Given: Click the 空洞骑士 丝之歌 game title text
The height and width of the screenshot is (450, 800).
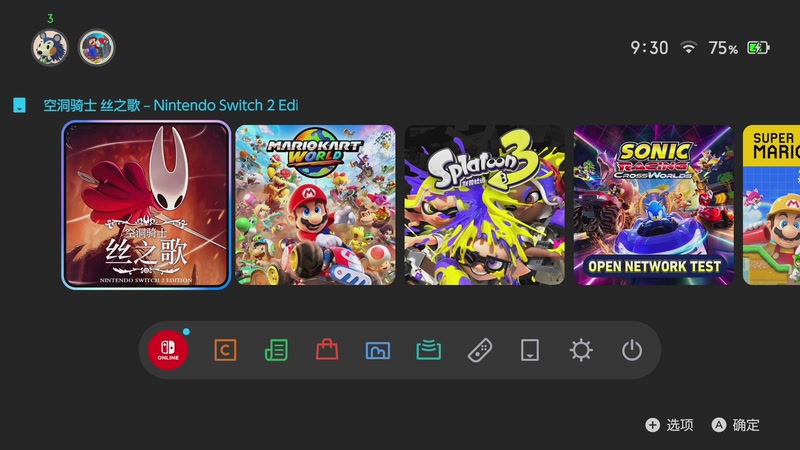Looking at the screenshot, I should [x=170, y=106].
